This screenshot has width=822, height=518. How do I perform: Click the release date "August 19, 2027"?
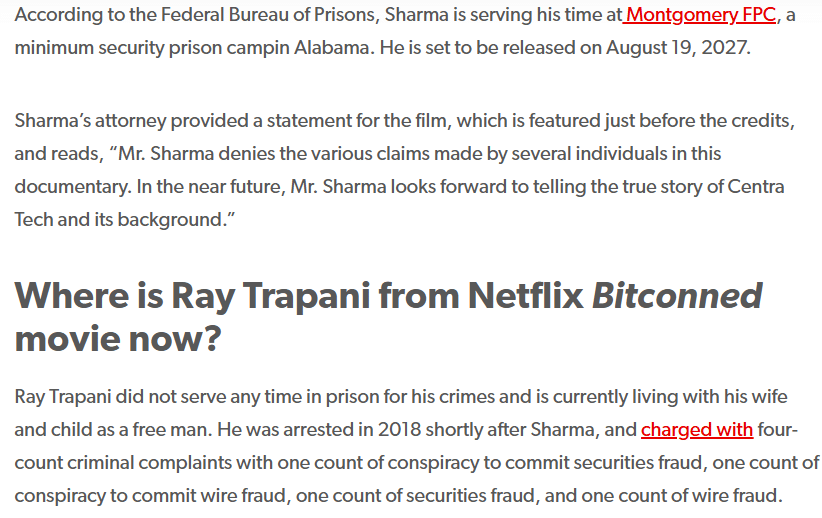point(676,48)
